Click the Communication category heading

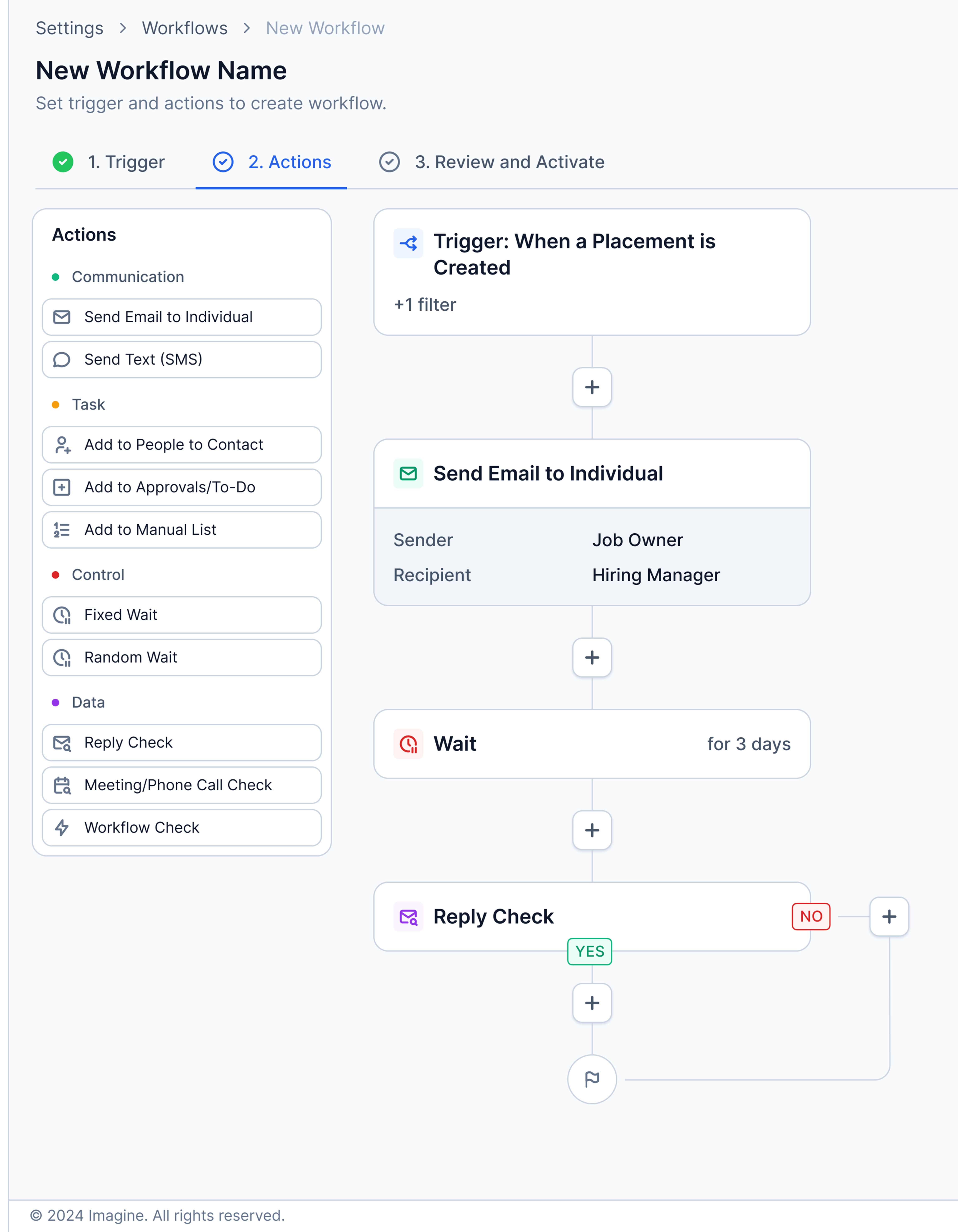pos(128,277)
